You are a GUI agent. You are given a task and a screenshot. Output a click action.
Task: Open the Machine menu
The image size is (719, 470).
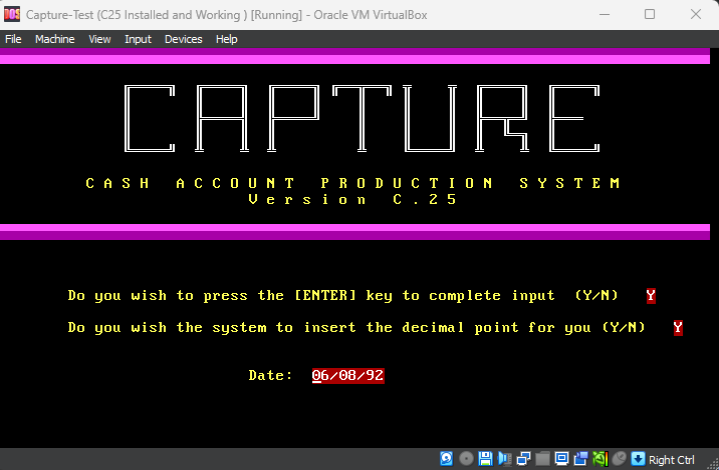55,39
